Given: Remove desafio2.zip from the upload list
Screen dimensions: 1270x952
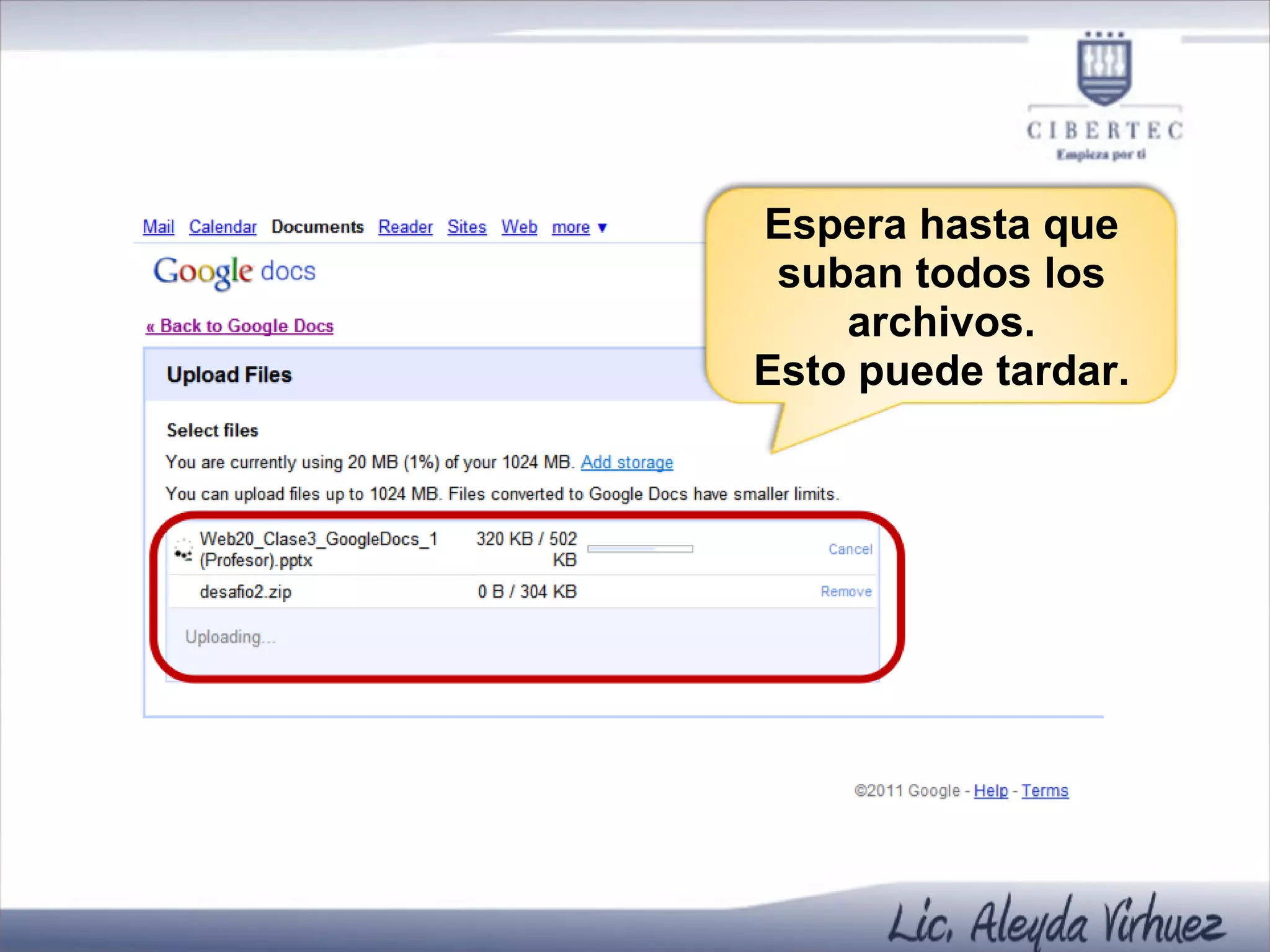Looking at the screenshot, I should click(846, 591).
